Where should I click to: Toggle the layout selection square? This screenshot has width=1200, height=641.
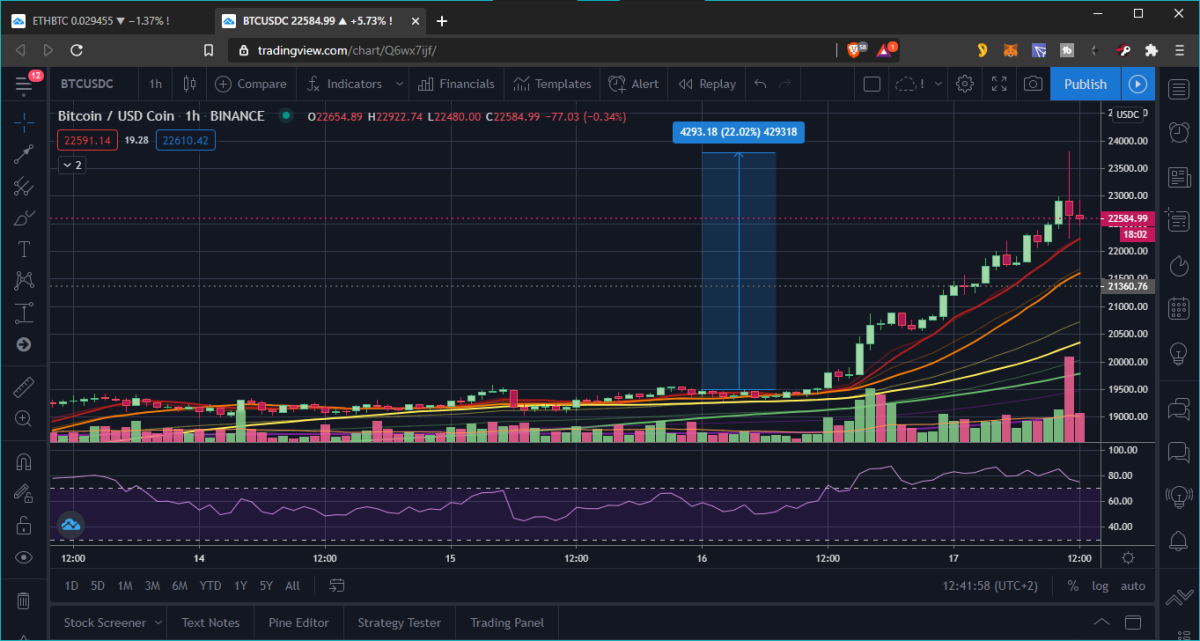pyautogui.click(x=872, y=84)
